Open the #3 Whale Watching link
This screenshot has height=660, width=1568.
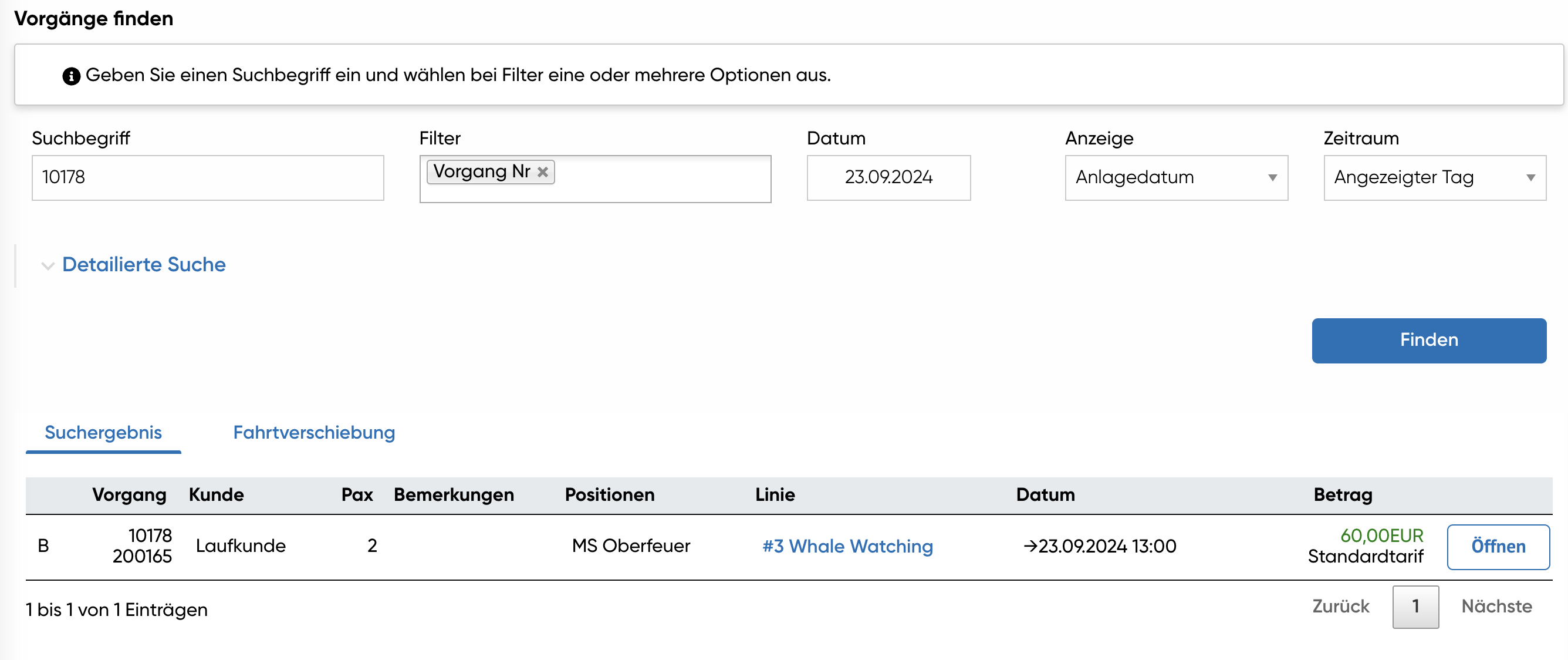(847, 546)
